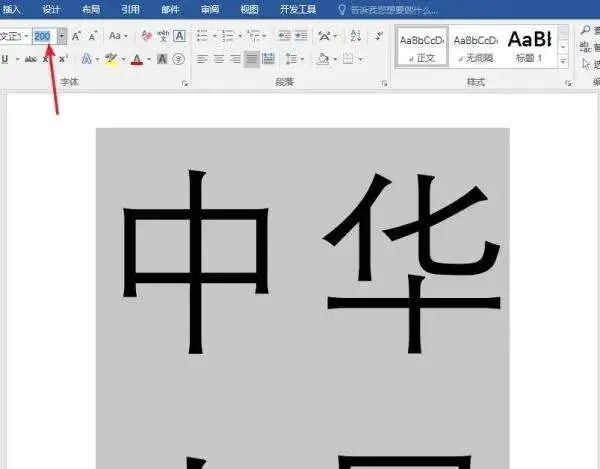The width and height of the screenshot is (600, 469).
Task: Toggle subscript formatting
Action: 46,59
